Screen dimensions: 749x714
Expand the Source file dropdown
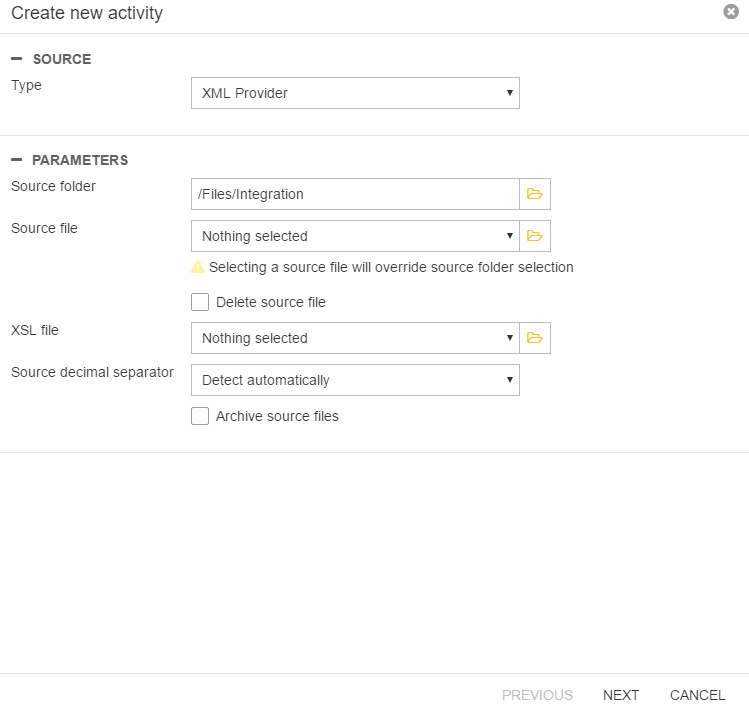(355, 236)
